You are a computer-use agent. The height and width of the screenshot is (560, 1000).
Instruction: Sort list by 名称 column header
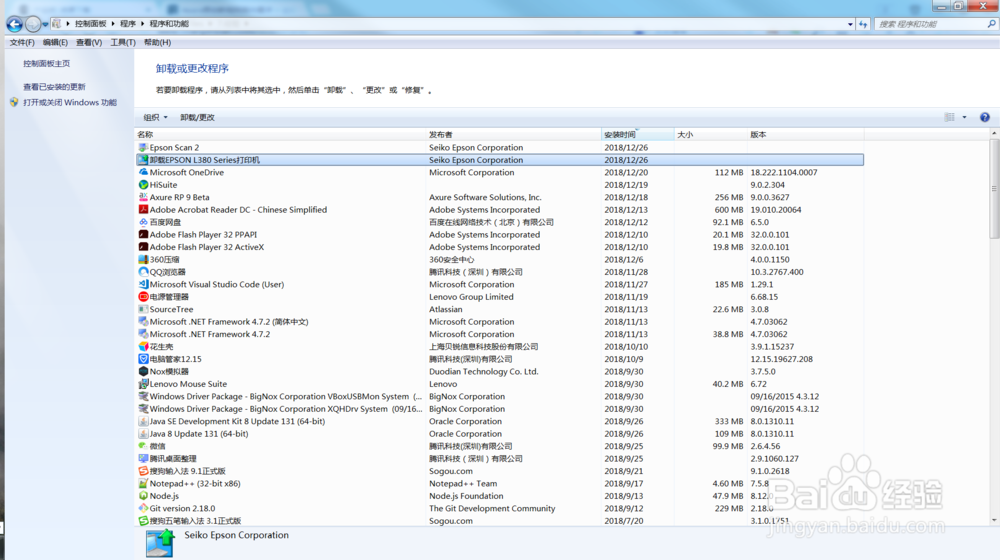(x=280, y=135)
